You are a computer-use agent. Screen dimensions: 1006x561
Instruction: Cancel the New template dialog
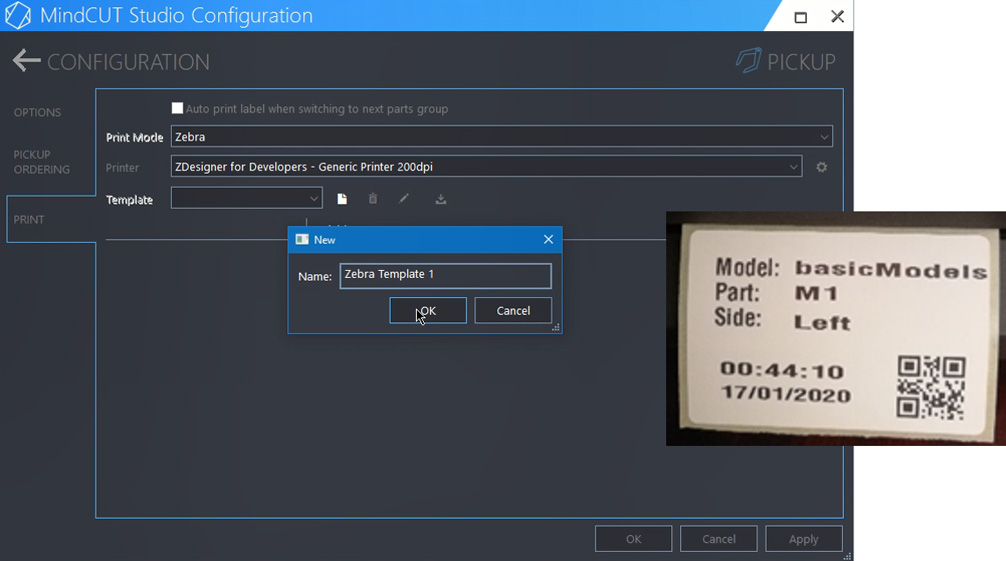tap(513, 311)
